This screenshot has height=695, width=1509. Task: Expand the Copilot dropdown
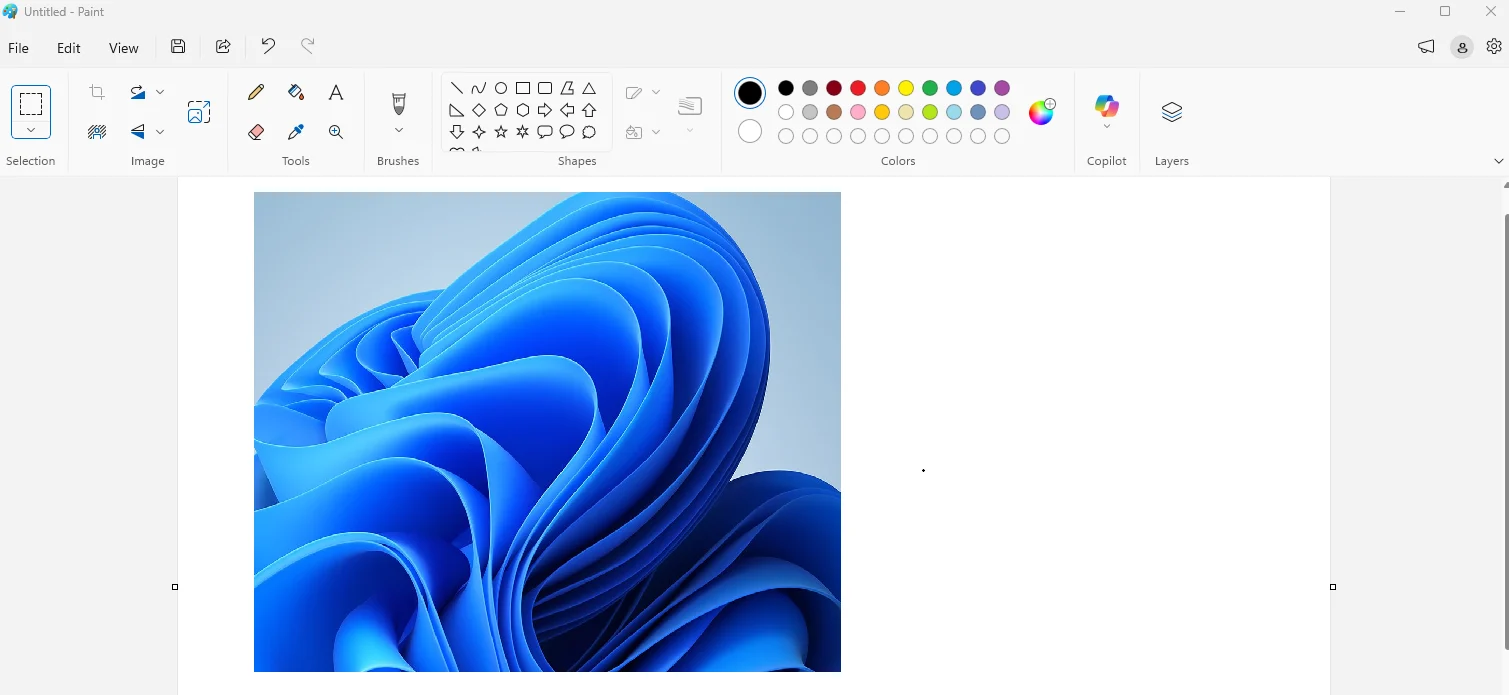tap(1106, 127)
